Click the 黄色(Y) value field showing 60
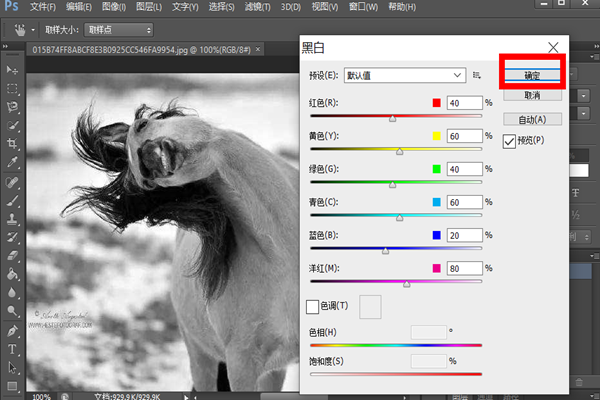600x400 pixels. [465, 136]
